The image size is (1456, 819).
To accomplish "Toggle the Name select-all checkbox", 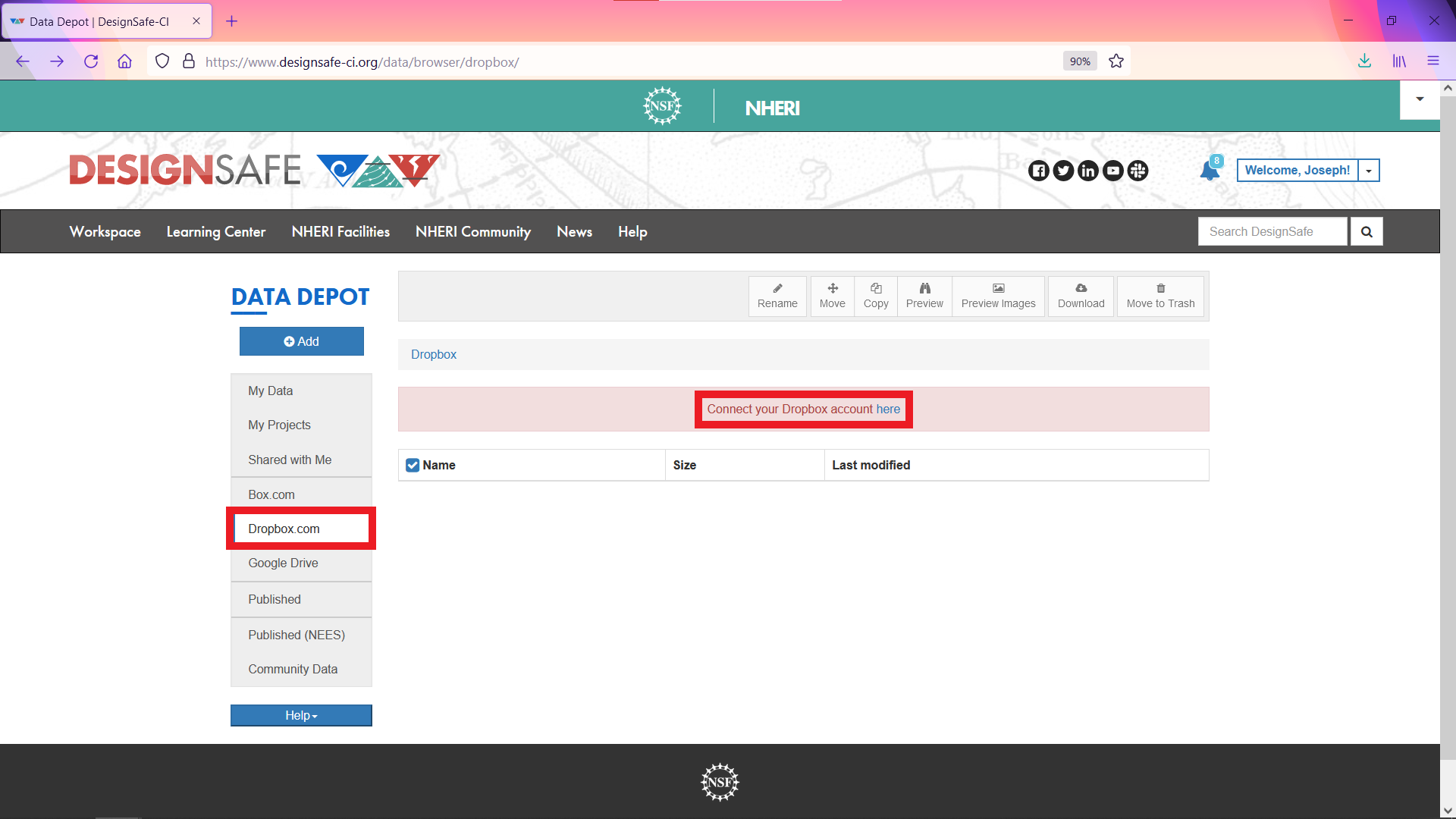I will tap(413, 465).
